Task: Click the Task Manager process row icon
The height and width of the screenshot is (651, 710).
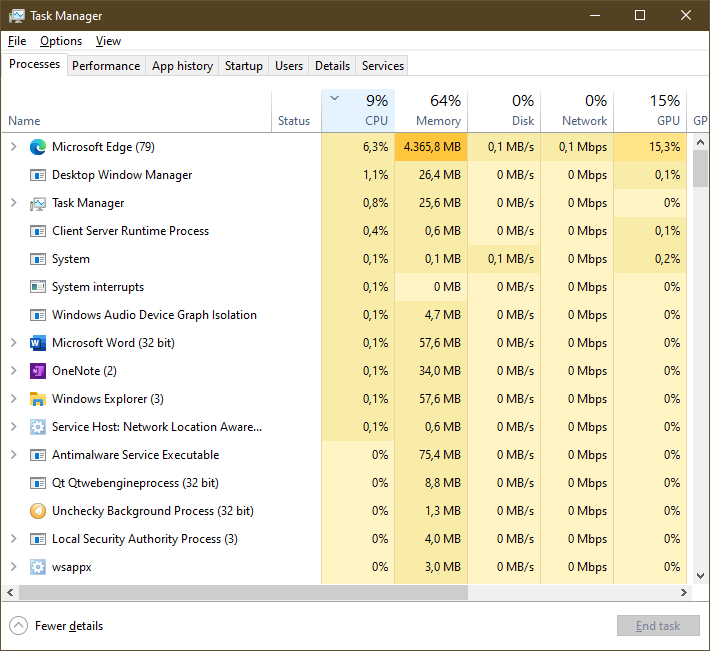Action: coord(38,204)
